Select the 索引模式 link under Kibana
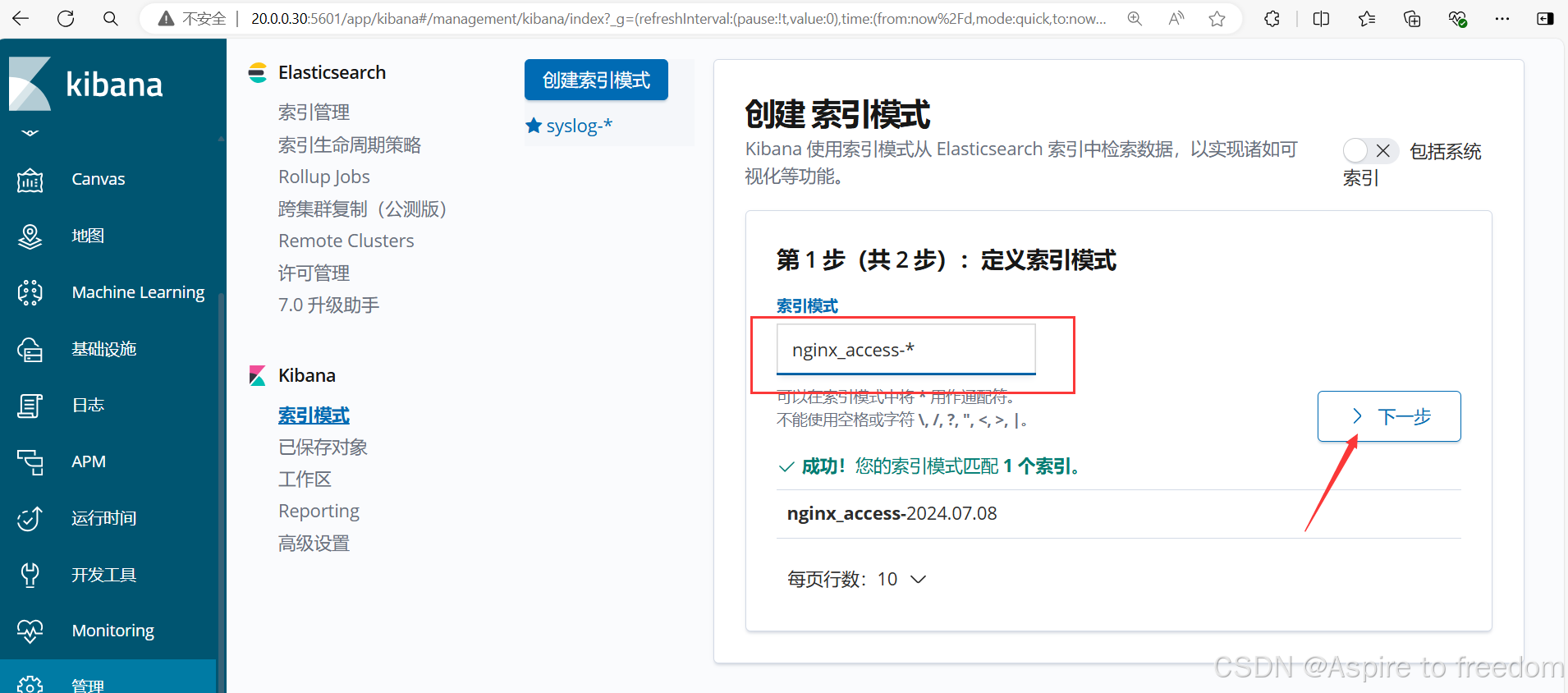 click(x=314, y=415)
